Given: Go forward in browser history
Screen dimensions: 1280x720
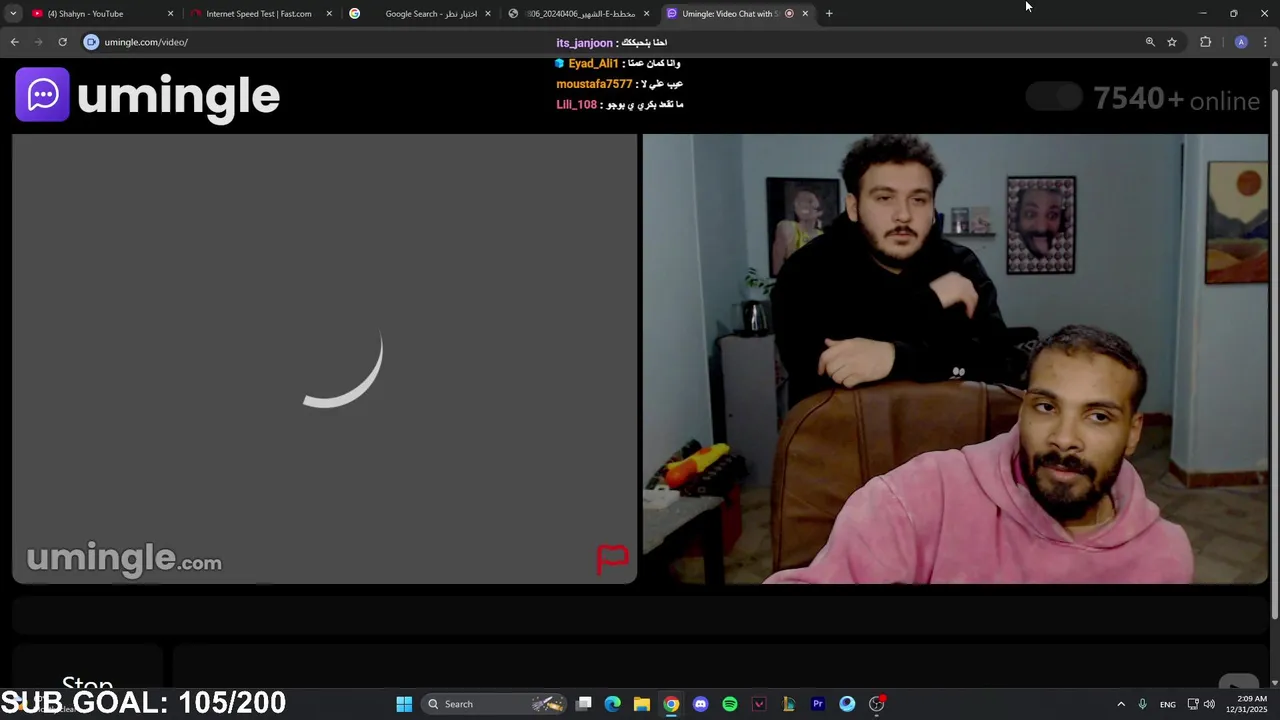Looking at the screenshot, I should click(x=38, y=42).
